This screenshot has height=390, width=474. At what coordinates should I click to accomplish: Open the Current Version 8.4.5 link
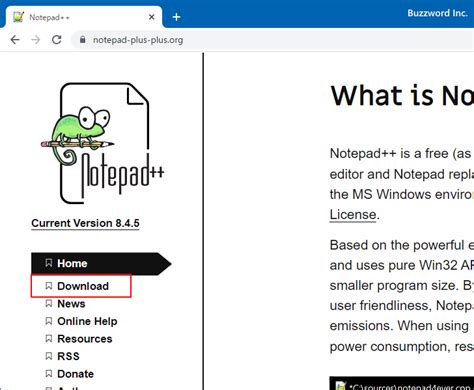pos(85,223)
